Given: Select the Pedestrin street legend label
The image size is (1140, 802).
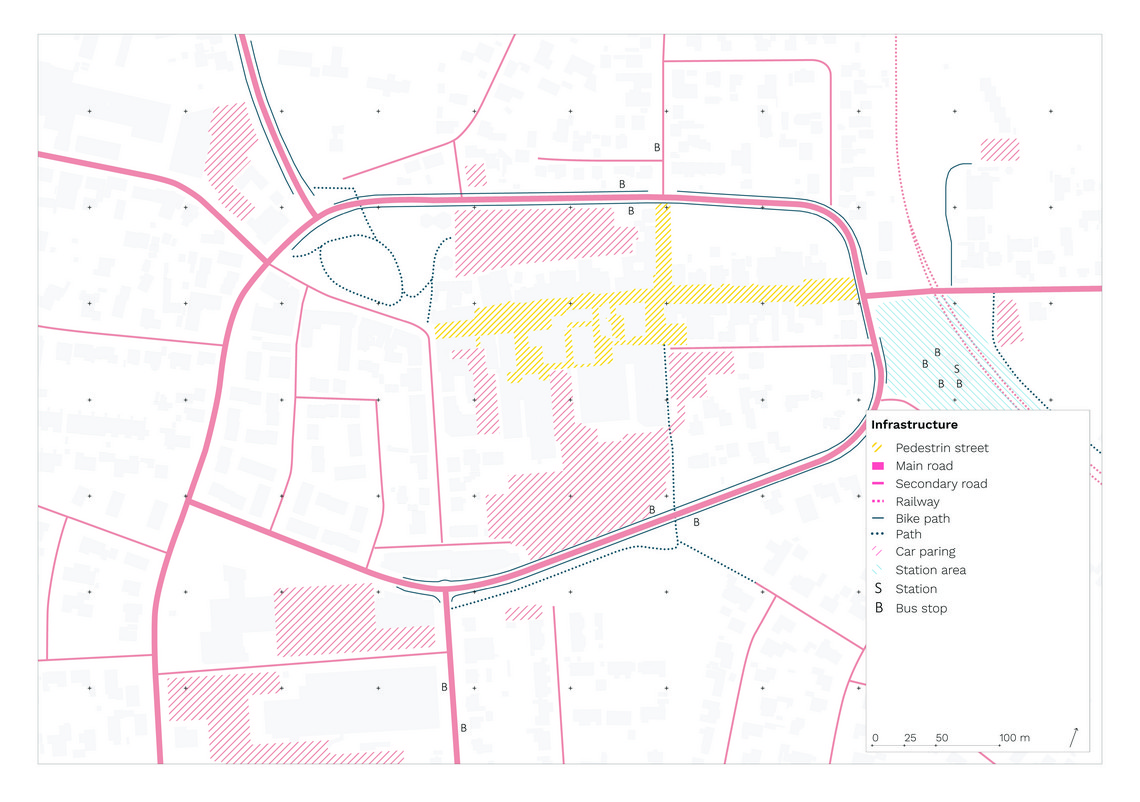Looking at the screenshot, I should pos(942,448).
